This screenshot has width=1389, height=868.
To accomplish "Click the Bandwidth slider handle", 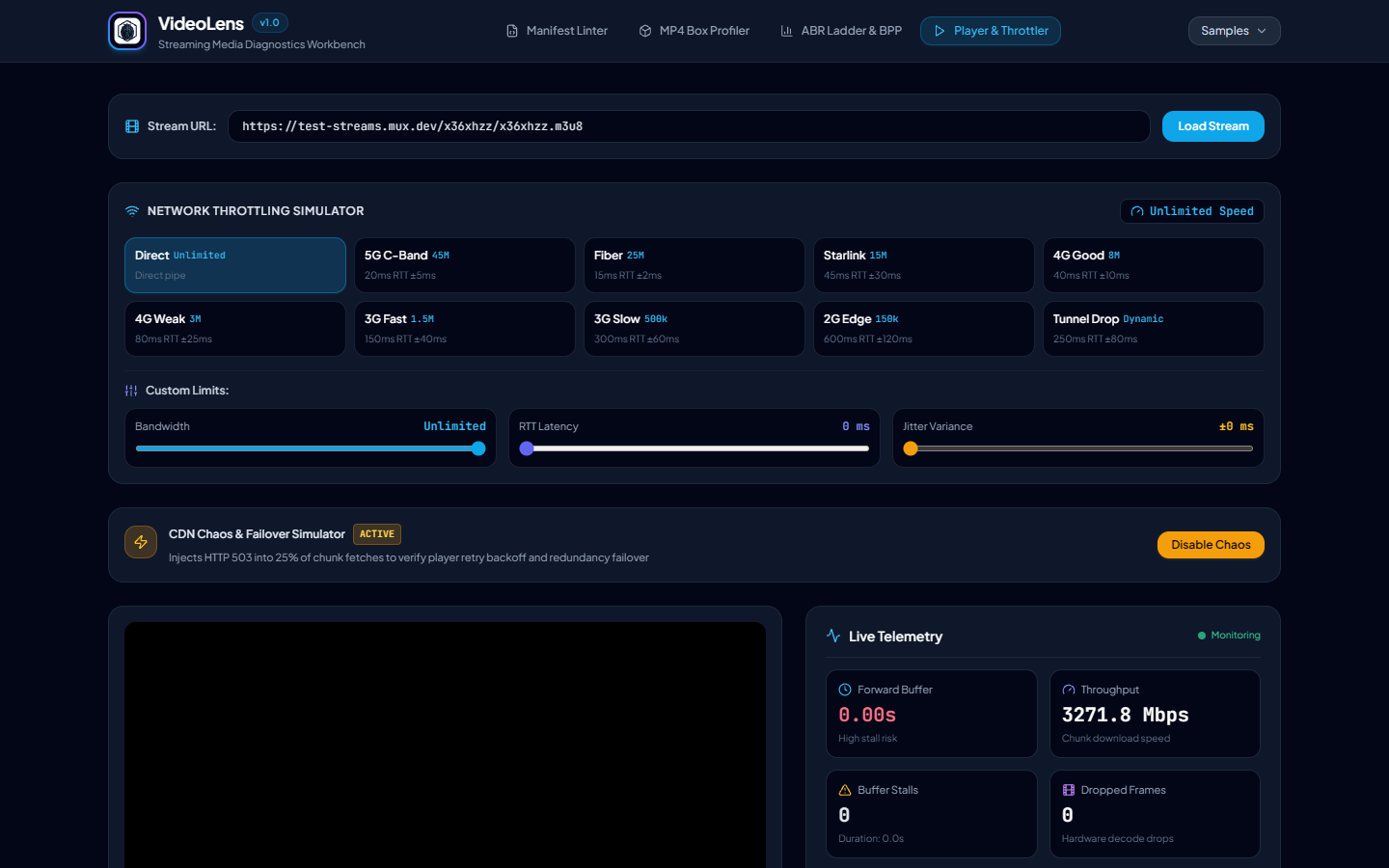I will [478, 448].
